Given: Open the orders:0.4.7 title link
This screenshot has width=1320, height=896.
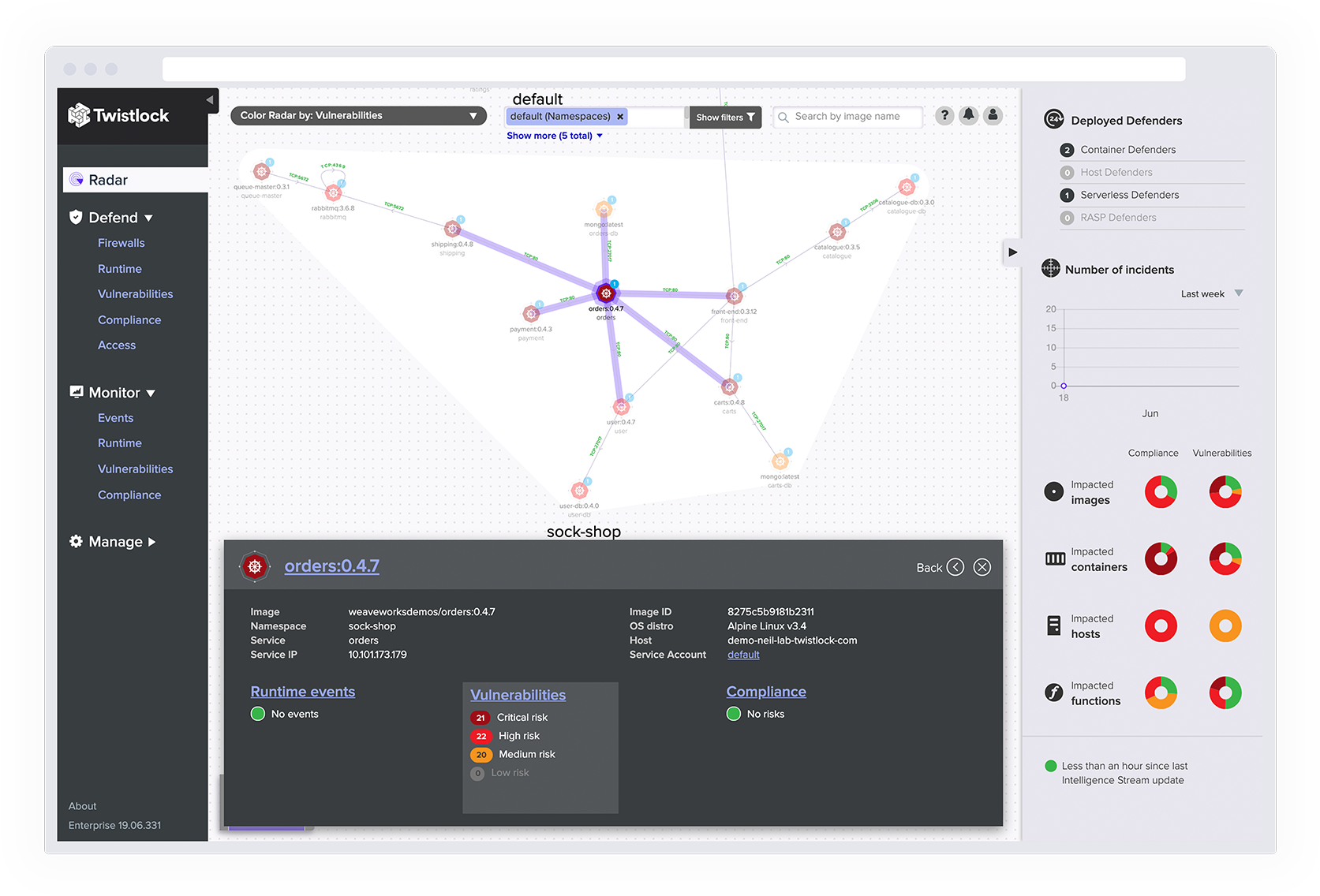Looking at the screenshot, I should (x=331, y=566).
